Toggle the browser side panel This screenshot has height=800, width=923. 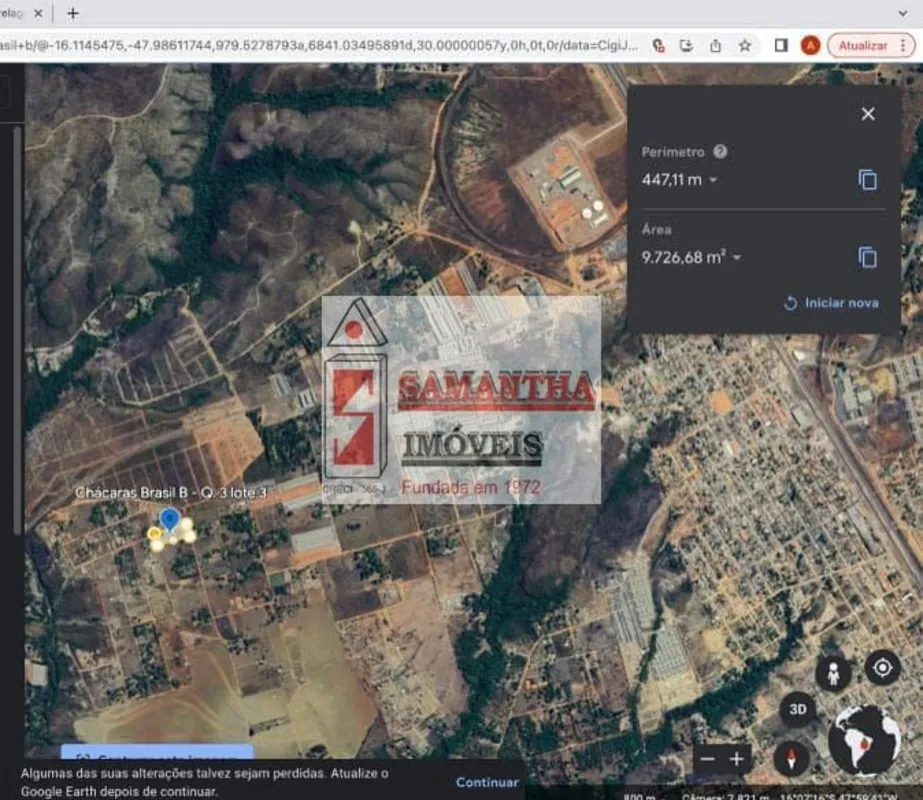click(781, 45)
